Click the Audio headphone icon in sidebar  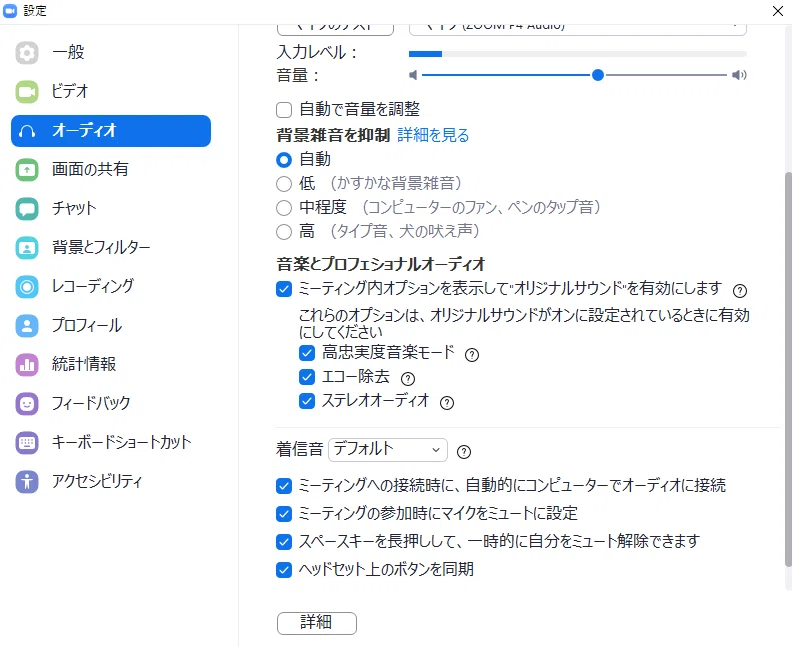(27, 131)
